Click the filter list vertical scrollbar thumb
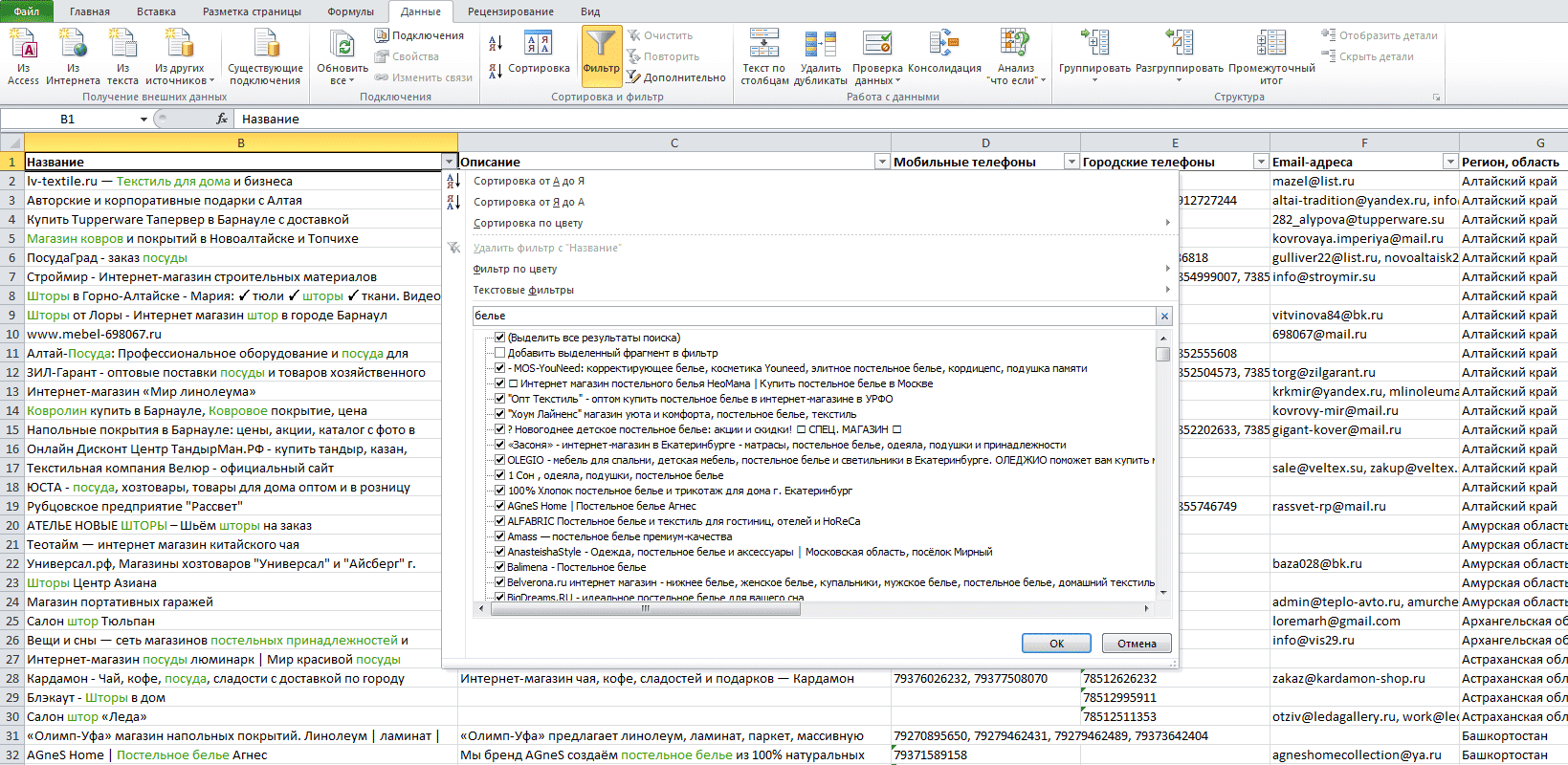Viewport: 1568px width, 765px height. click(x=1163, y=354)
